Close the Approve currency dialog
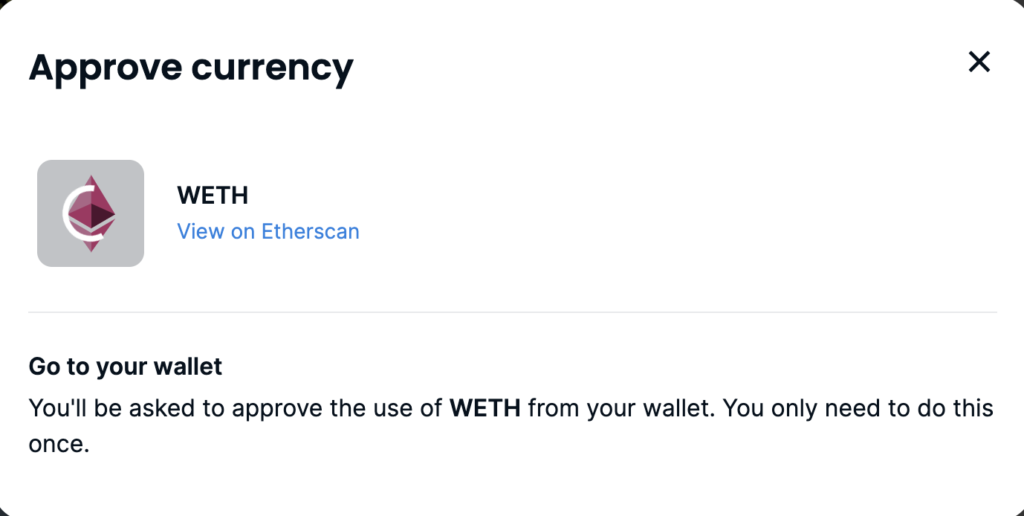The height and width of the screenshot is (516, 1024). click(x=979, y=62)
